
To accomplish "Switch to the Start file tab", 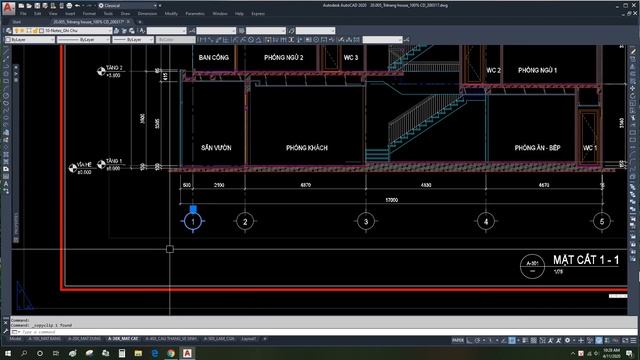I will (x=16, y=22).
